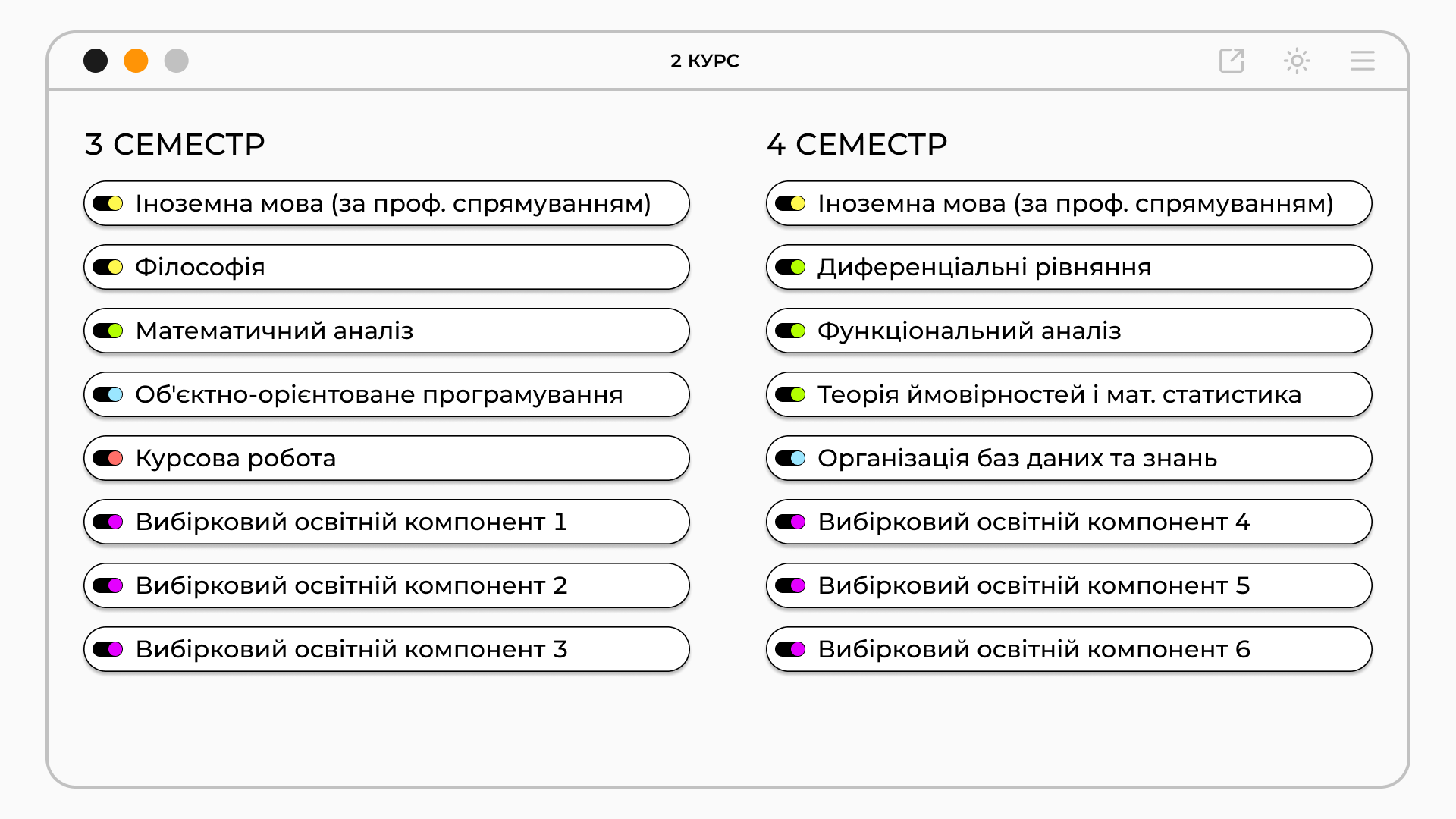Image resolution: width=1456 pixels, height=819 pixels.
Task: Click the orange circle window dot
Action: pos(136,61)
